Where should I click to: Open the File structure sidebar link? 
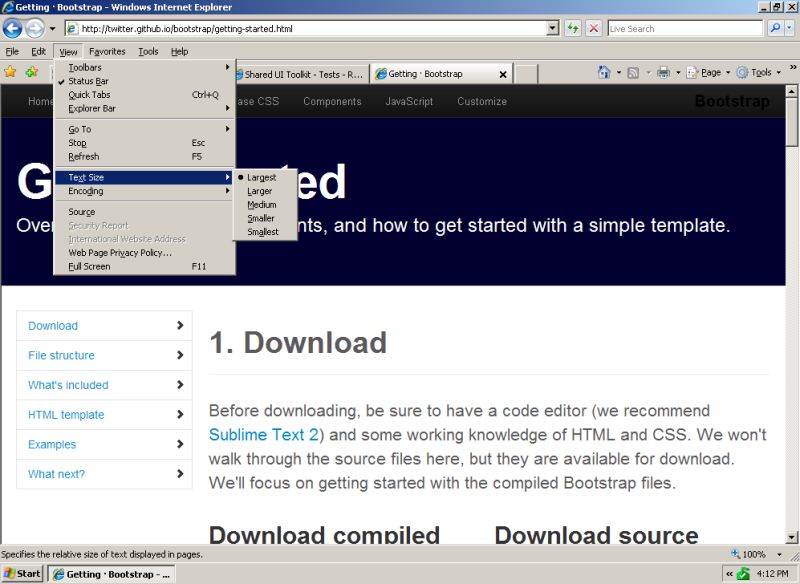(104, 356)
